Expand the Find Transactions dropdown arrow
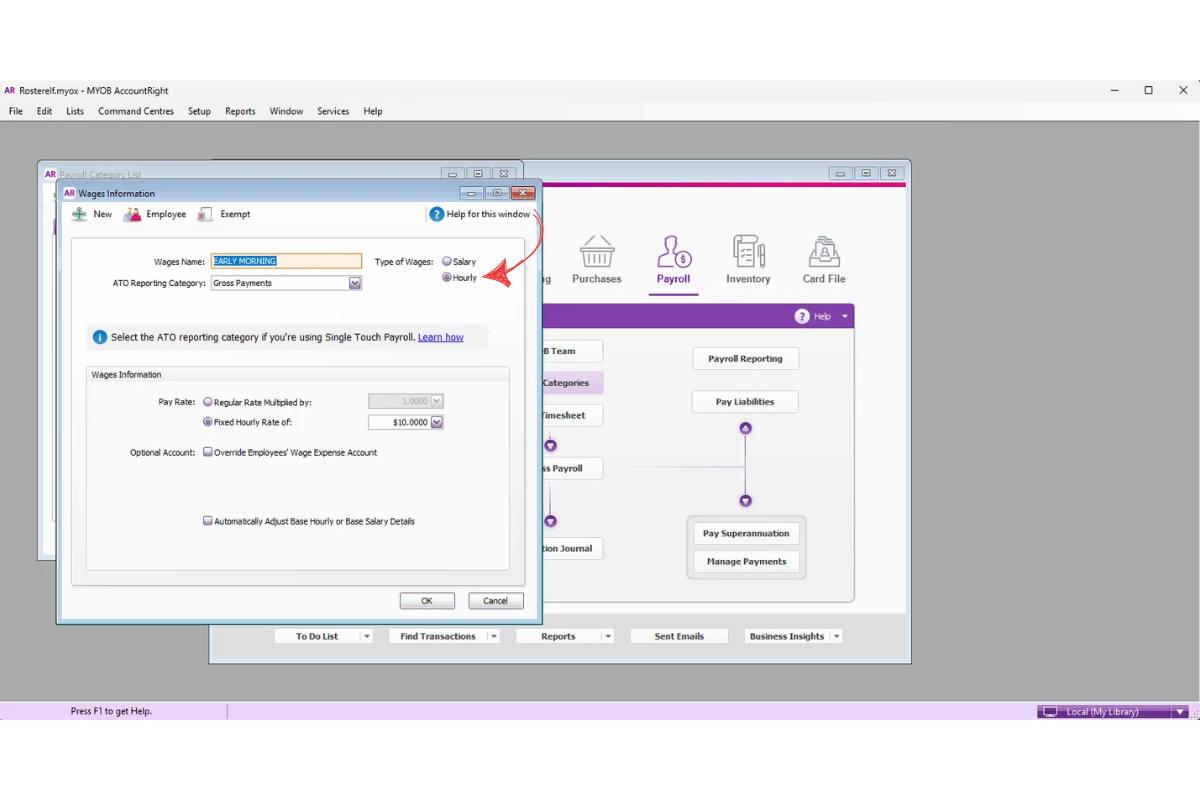1200x800 pixels. point(493,636)
